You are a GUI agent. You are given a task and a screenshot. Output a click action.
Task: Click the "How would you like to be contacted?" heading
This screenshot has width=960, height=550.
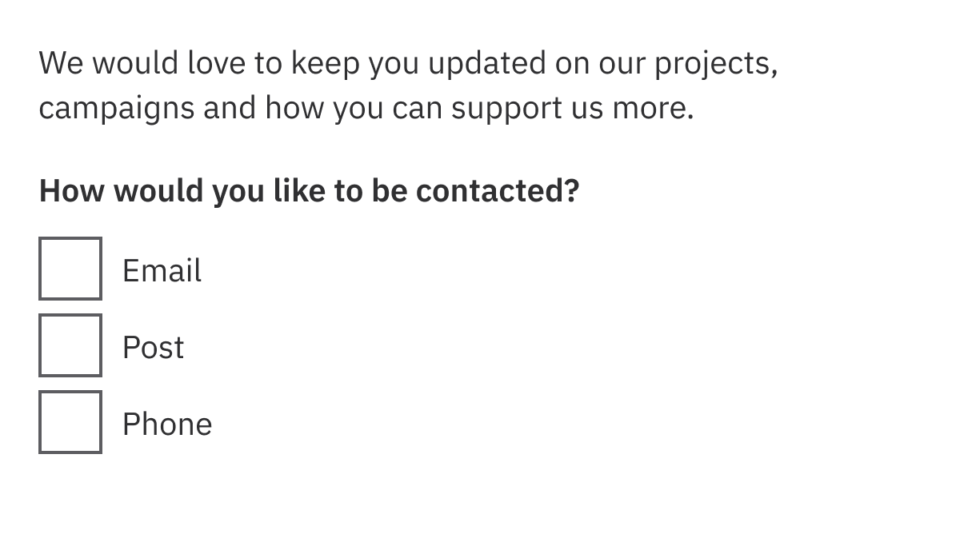pyautogui.click(x=309, y=191)
